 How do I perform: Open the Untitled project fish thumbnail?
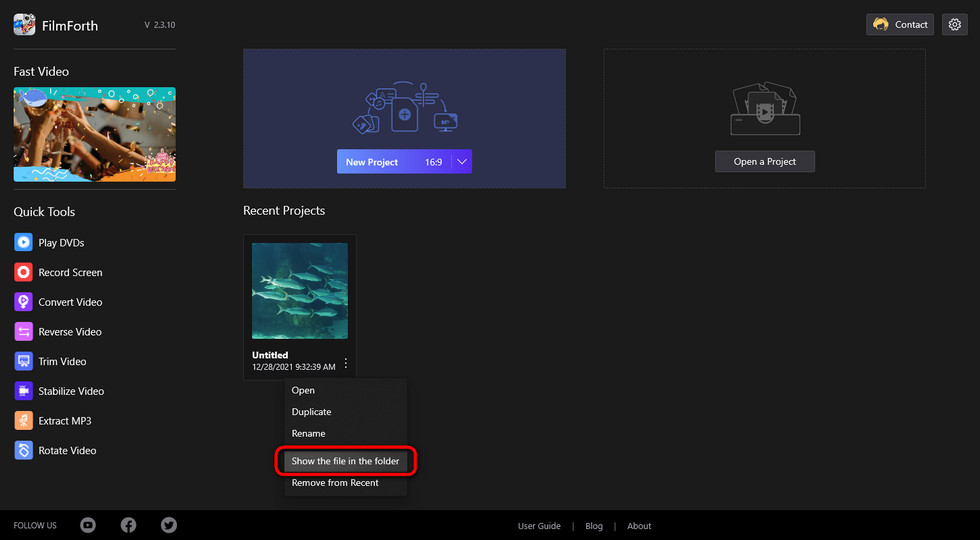300,291
